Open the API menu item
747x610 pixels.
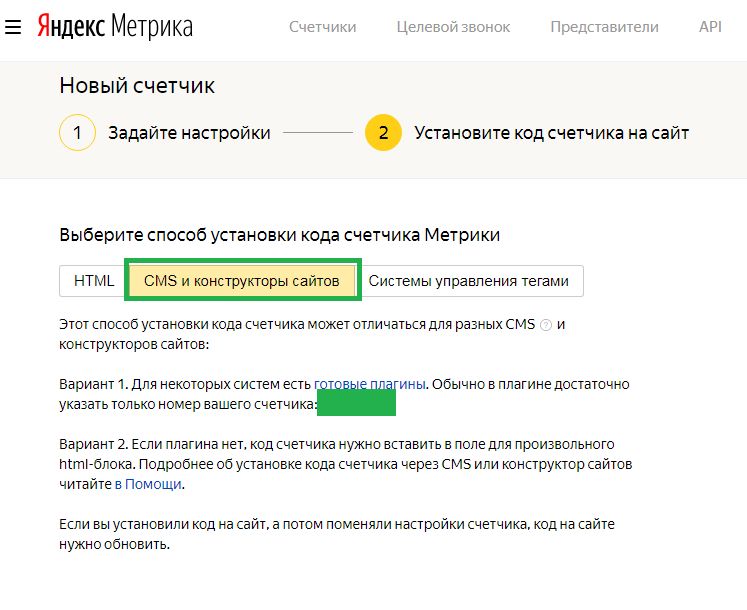(x=710, y=27)
